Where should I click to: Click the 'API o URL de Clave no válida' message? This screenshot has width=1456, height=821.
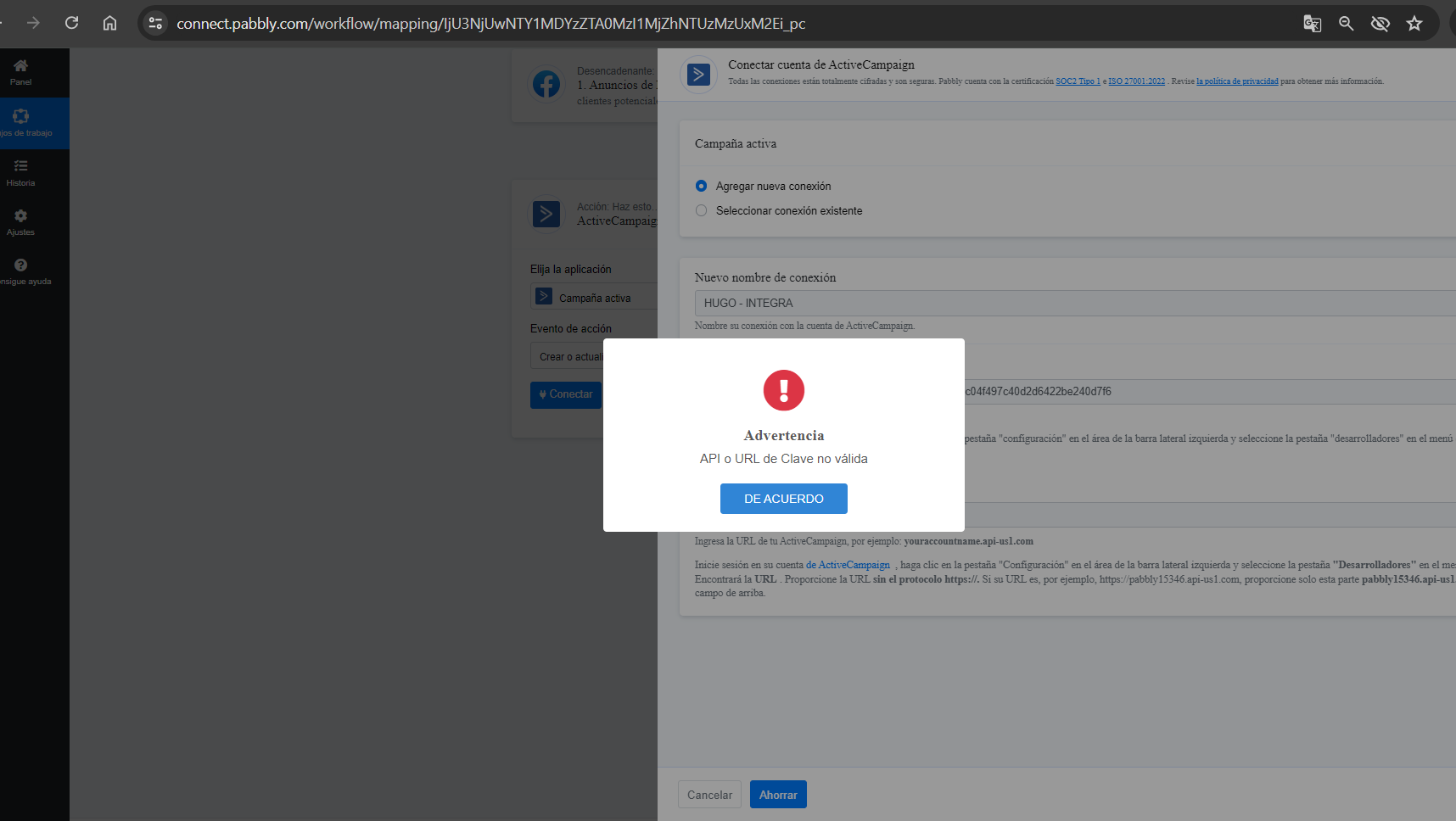click(784, 459)
